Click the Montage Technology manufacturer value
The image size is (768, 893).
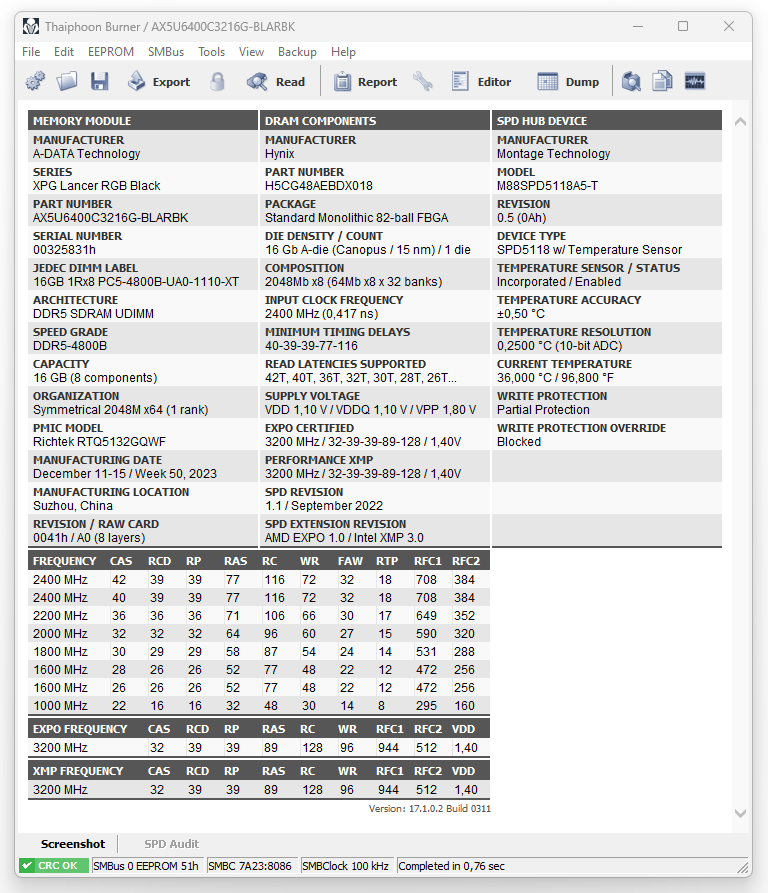click(x=553, y=154)
